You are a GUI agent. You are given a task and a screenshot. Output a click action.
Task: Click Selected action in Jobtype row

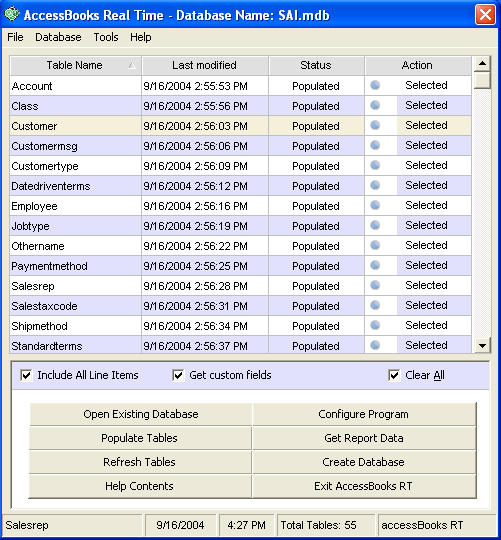coord(426,225)
